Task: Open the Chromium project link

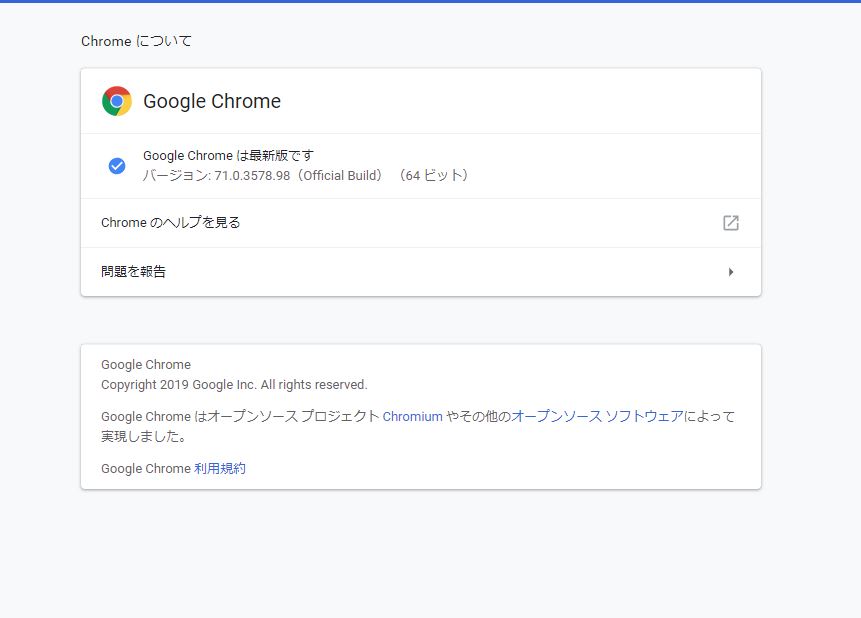Action: 412,417
